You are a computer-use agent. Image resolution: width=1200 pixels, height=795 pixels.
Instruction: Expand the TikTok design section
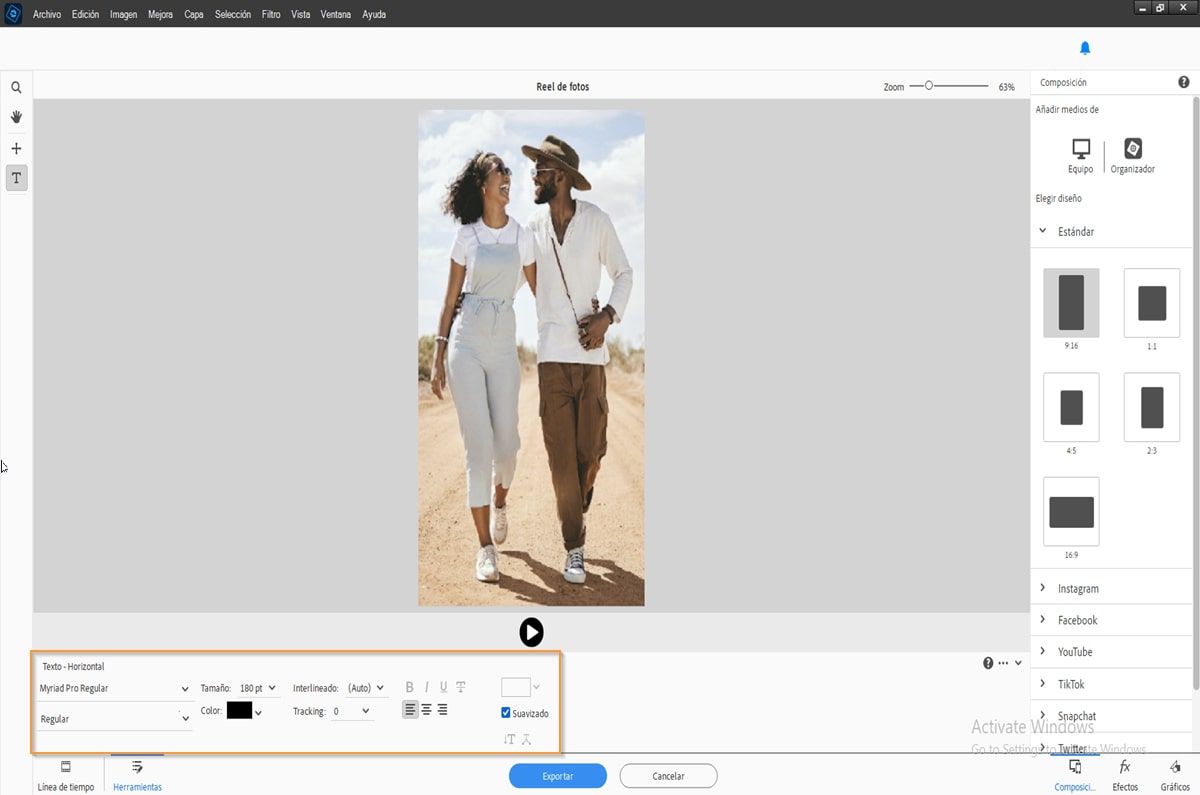click(1043, 684)
